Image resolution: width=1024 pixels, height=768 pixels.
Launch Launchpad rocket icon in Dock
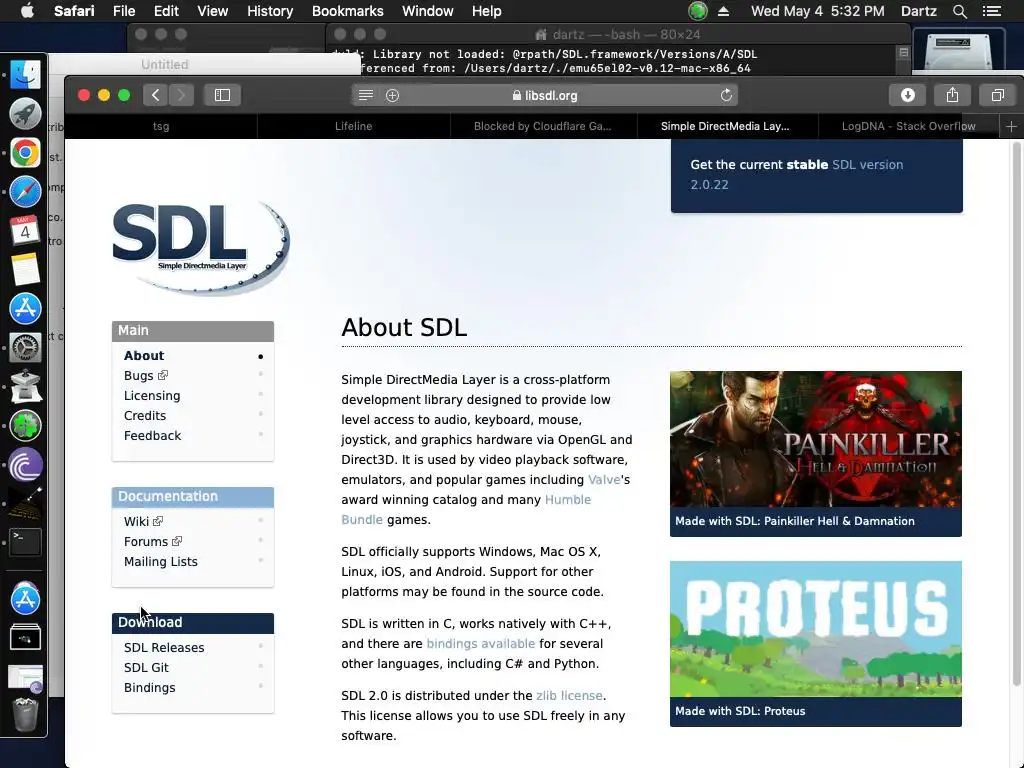pos(25,113)
